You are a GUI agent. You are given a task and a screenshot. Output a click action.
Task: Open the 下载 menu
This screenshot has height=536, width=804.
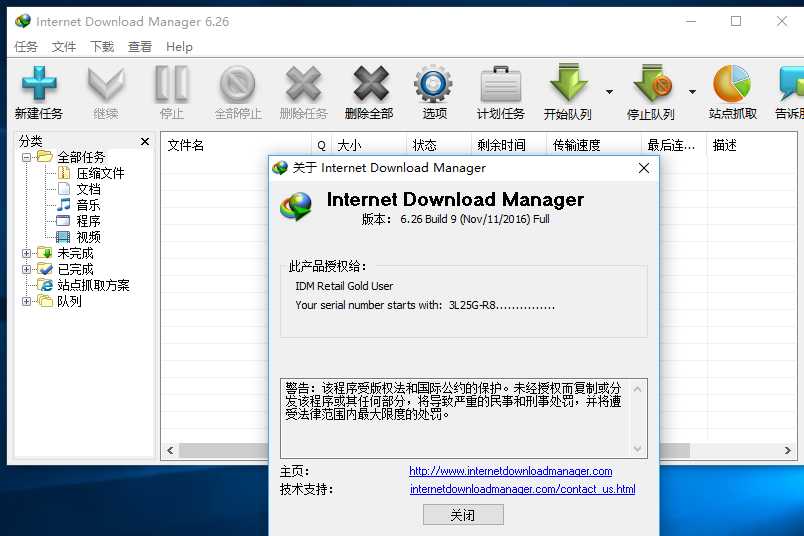pos(102,47)
